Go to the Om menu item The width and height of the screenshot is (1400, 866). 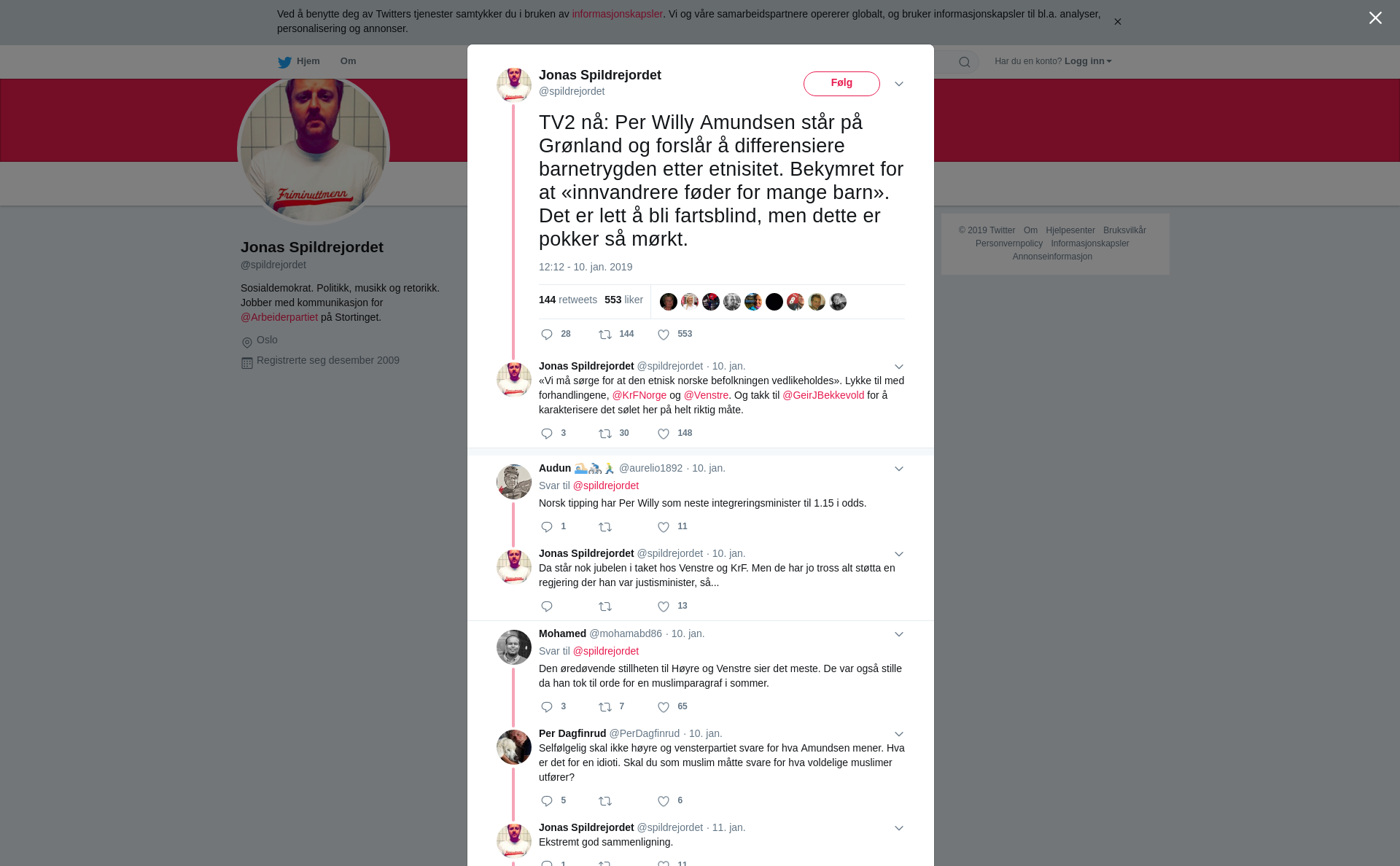pos(348,61)
